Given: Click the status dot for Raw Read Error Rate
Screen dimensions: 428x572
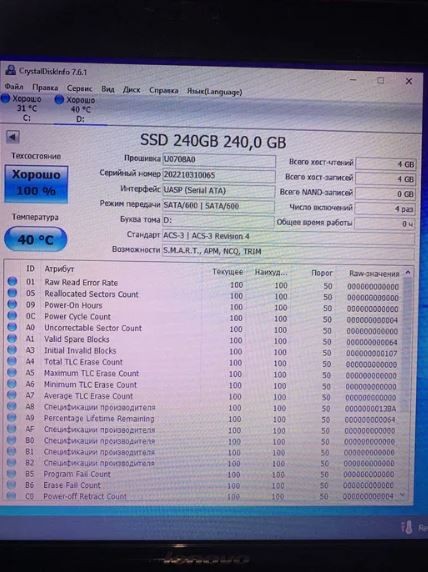Looking at the screenshot, I should tap(12, 281).
